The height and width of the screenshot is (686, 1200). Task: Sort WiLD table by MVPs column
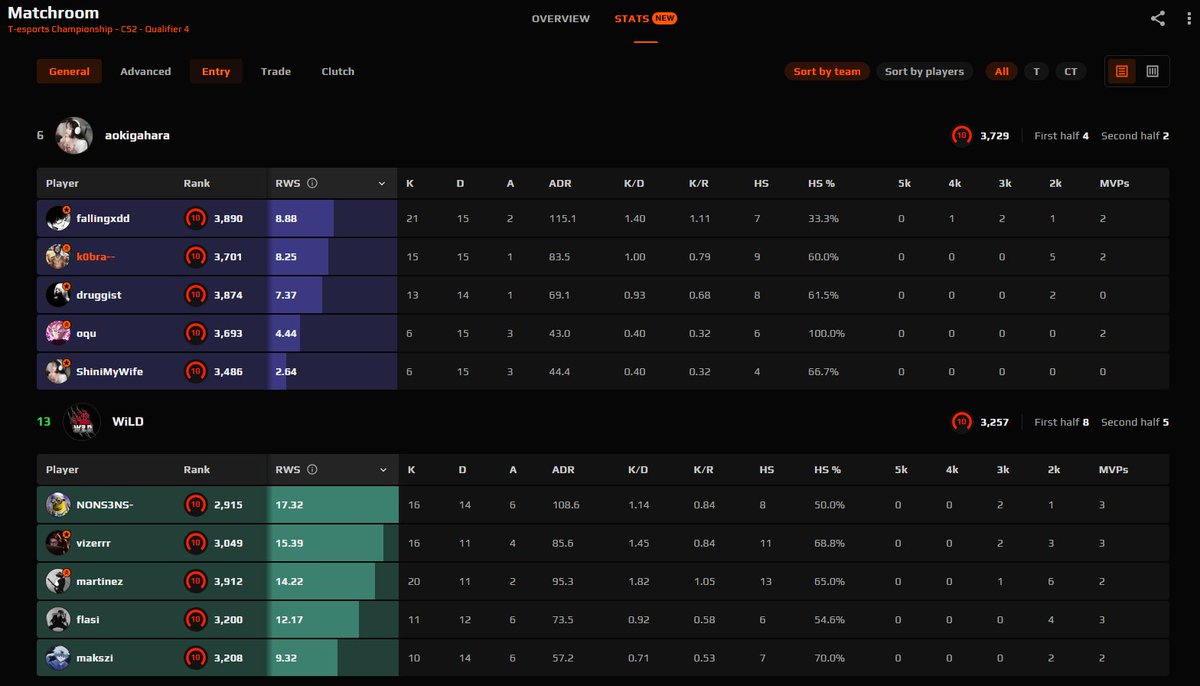(1113, 470)
